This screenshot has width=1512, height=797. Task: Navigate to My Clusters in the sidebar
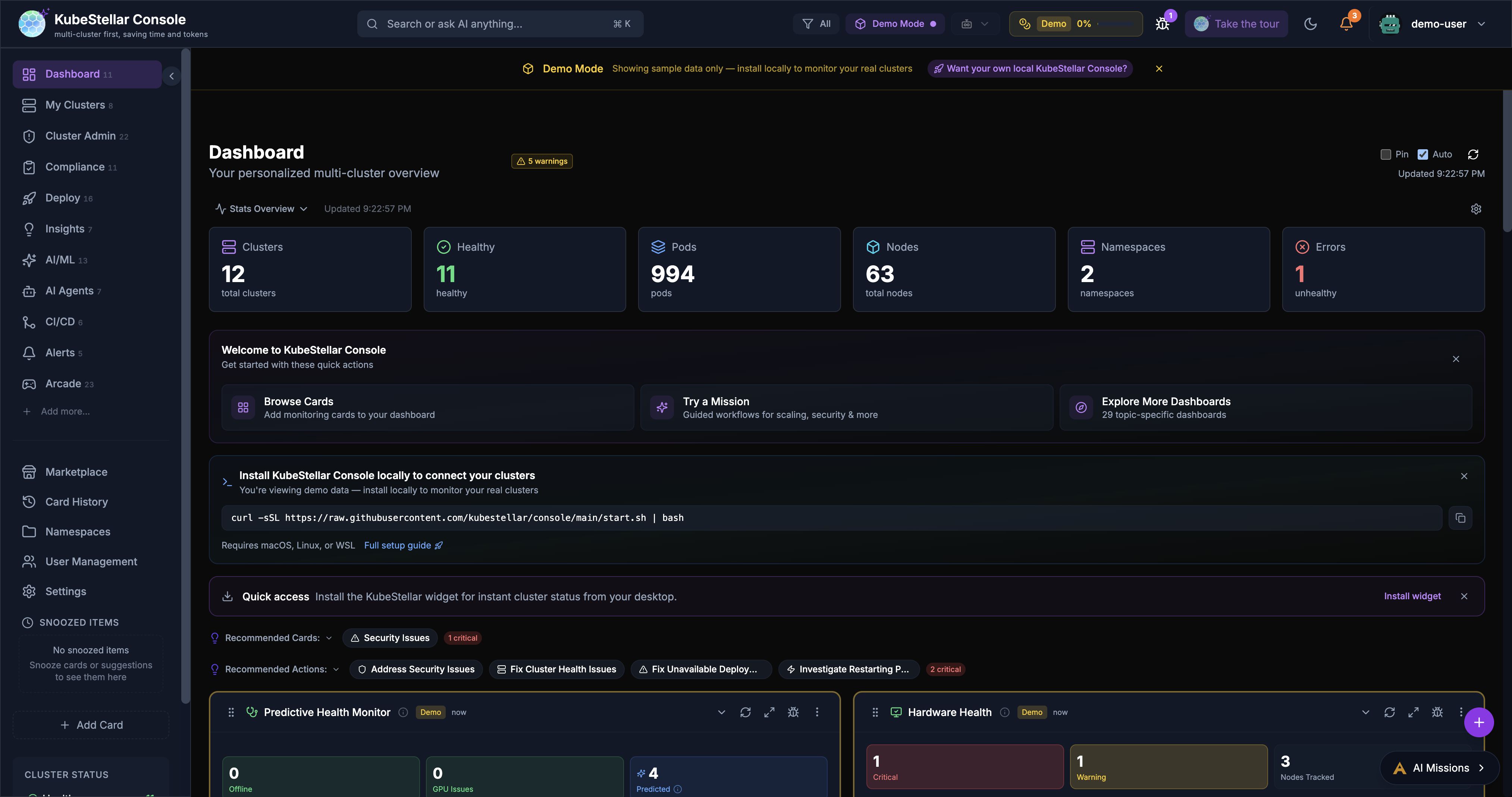pyautogui.click(x=75, y=104)
